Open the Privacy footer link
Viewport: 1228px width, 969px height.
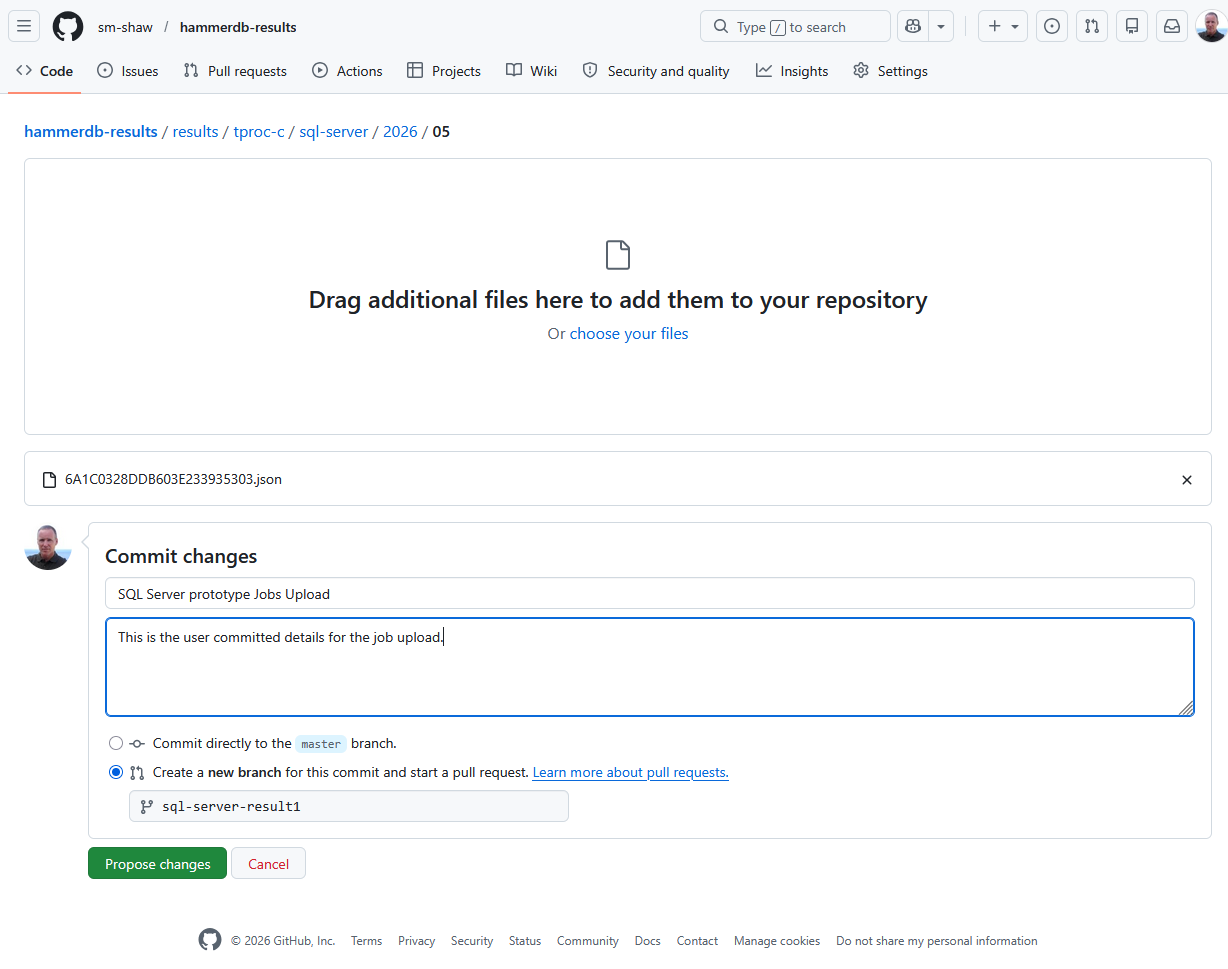[x=416, y=941]
